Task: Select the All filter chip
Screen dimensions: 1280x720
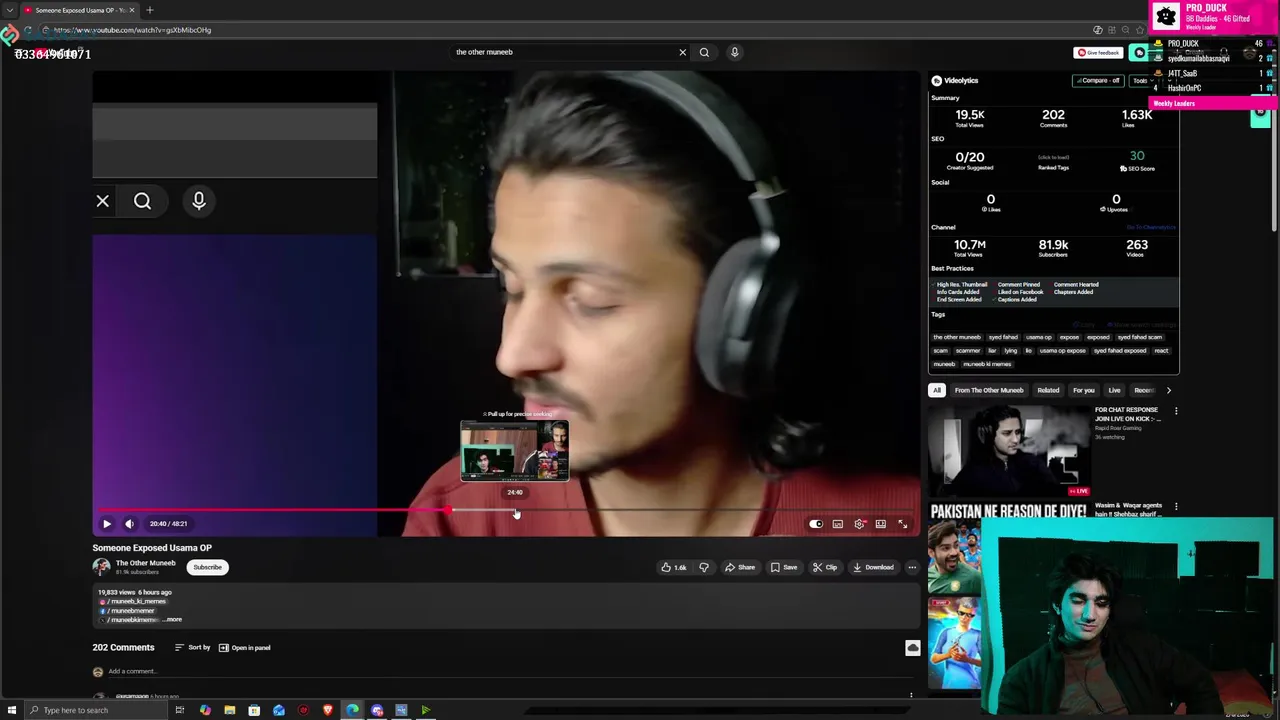Action: tap(937, 390)
